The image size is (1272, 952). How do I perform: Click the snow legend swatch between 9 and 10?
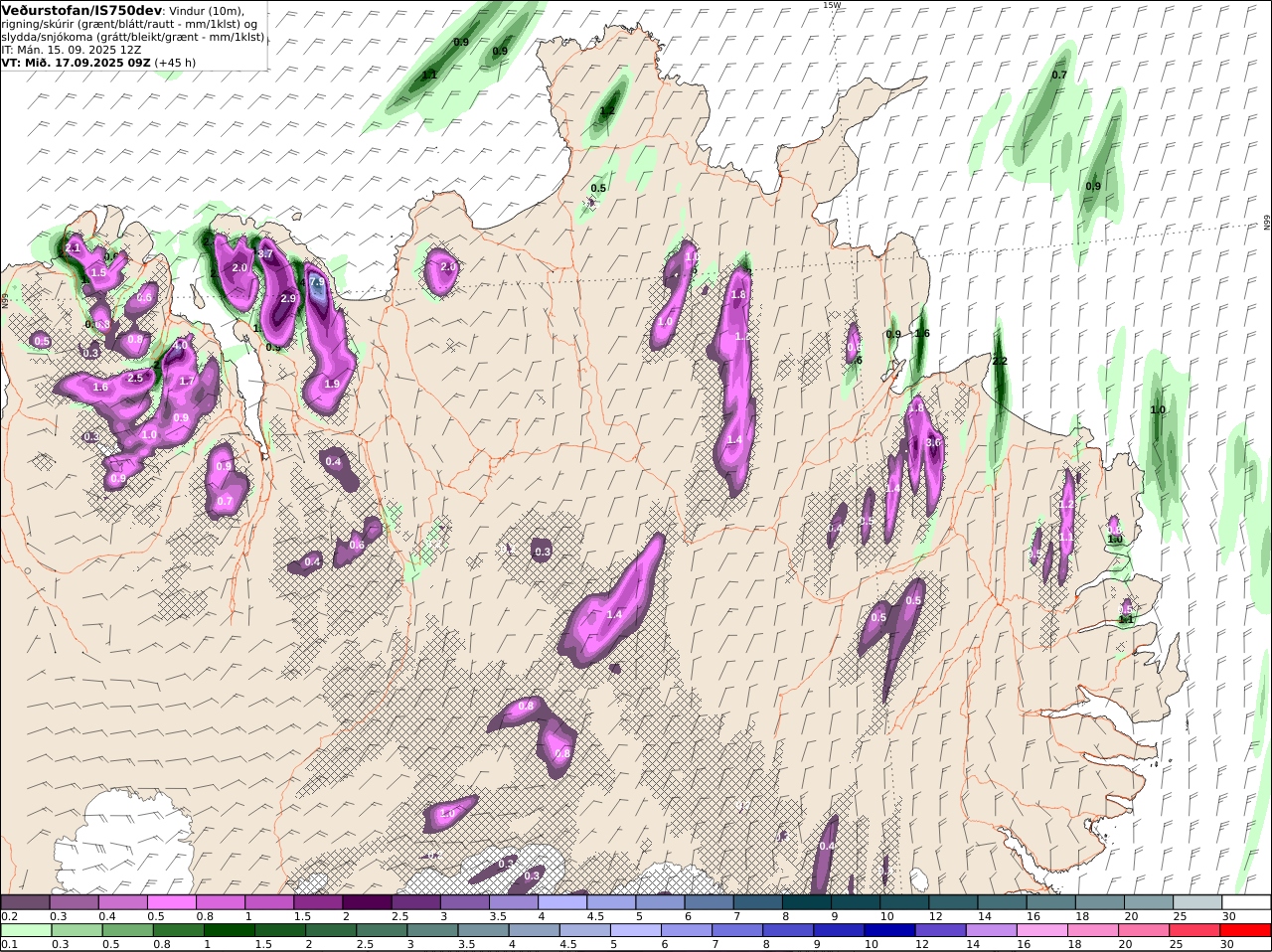(x=857, y=902)
